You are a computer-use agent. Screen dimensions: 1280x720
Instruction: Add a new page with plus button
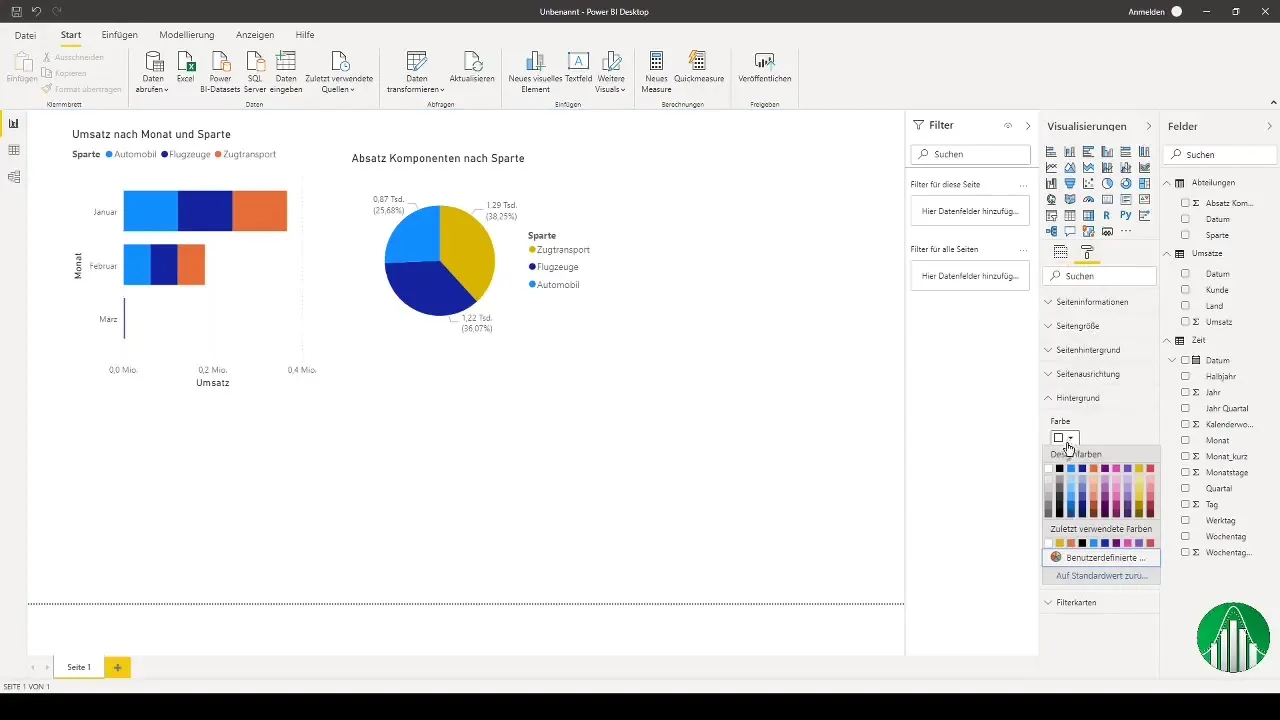[x=117, y=667]
